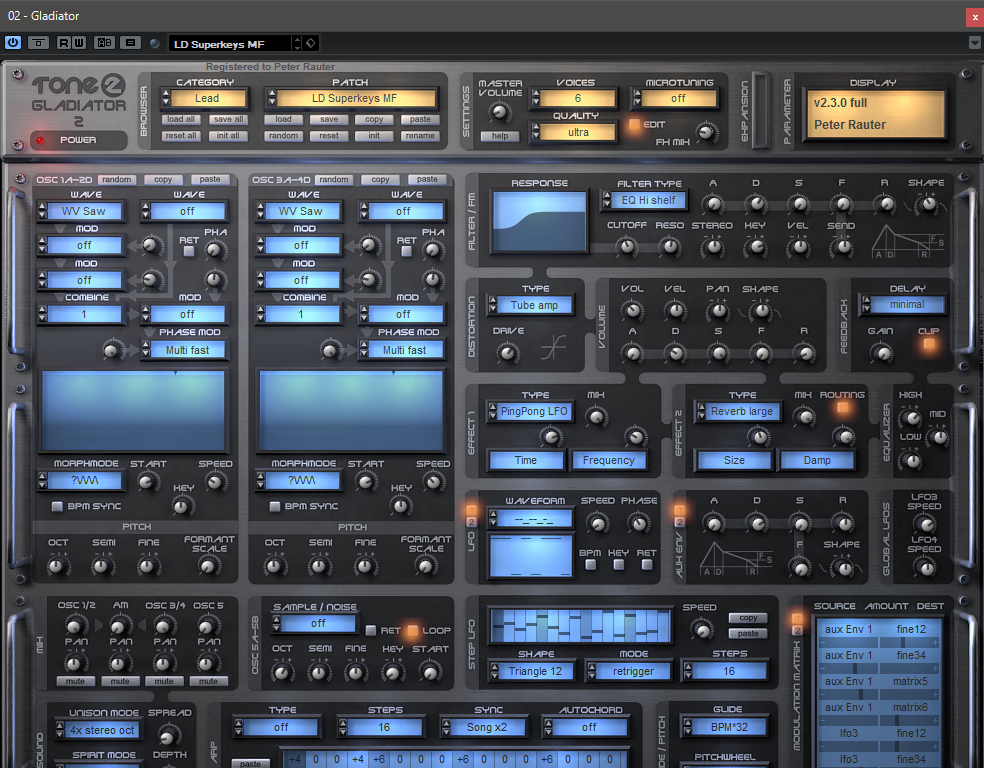The width and height of the screenshot is (984, 768).
Task: Mute OSC 5 in the mixer
Action: [208, 681]
